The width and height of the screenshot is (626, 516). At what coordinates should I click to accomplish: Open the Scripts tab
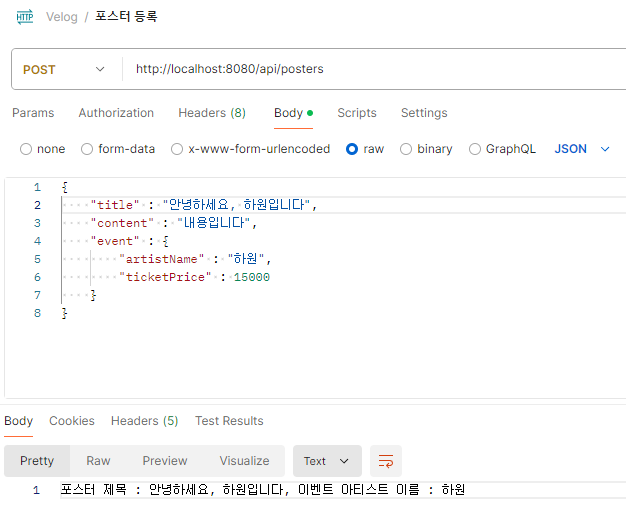click(357, 113)
